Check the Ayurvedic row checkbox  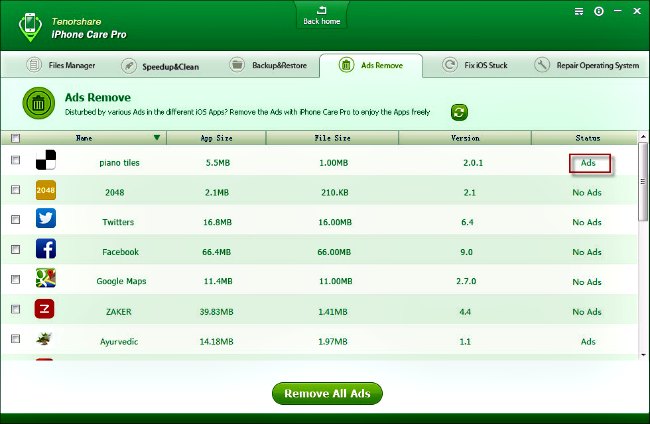(15, 339)
